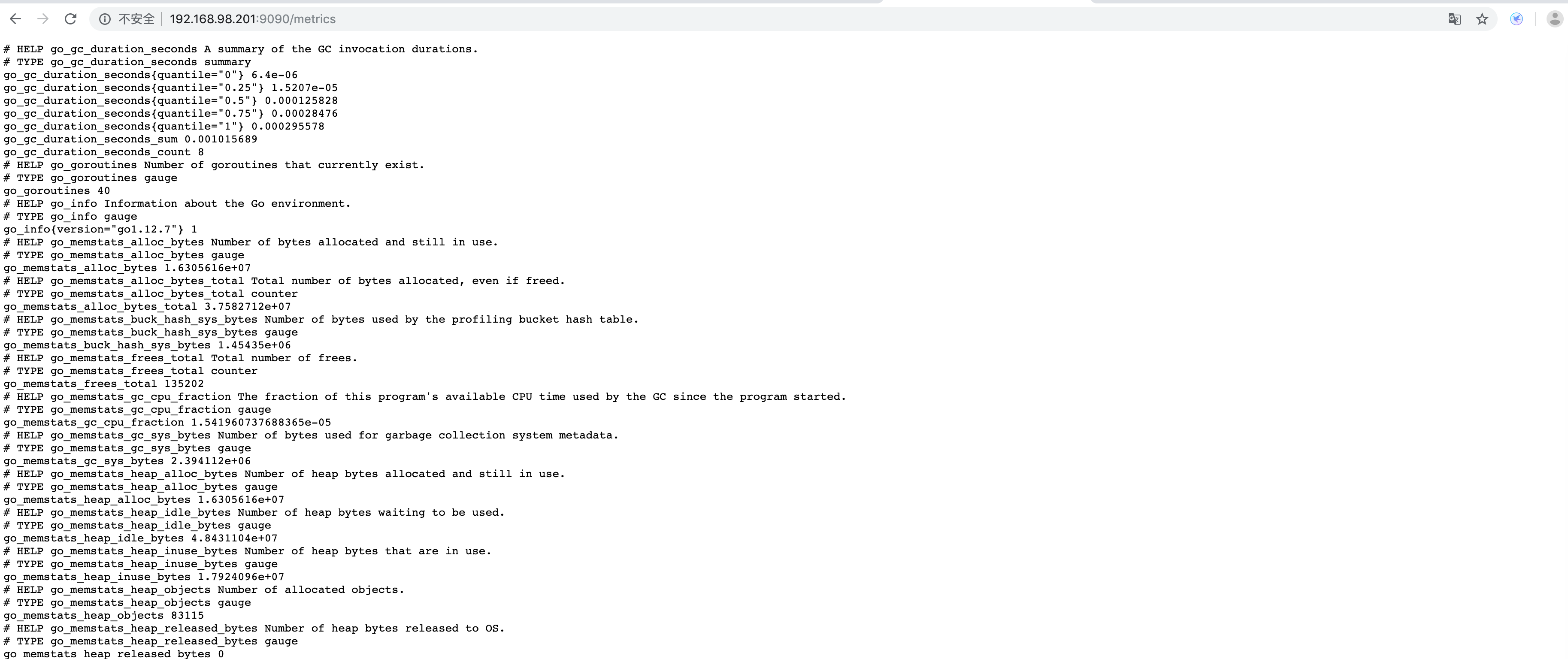
Task: Click the back navigation arrow icon
Action: click(x=18, y=19)
